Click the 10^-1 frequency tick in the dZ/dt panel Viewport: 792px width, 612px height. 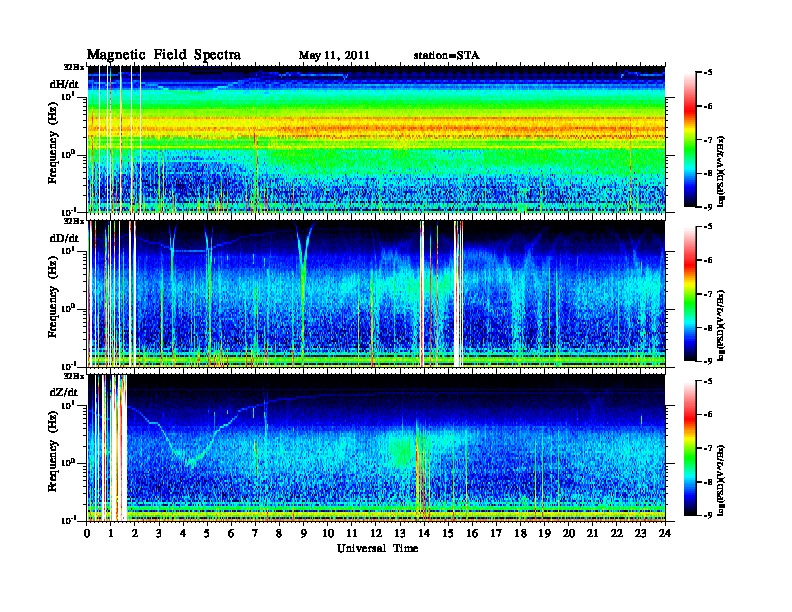pyautogui.click(x=68, y=520)
